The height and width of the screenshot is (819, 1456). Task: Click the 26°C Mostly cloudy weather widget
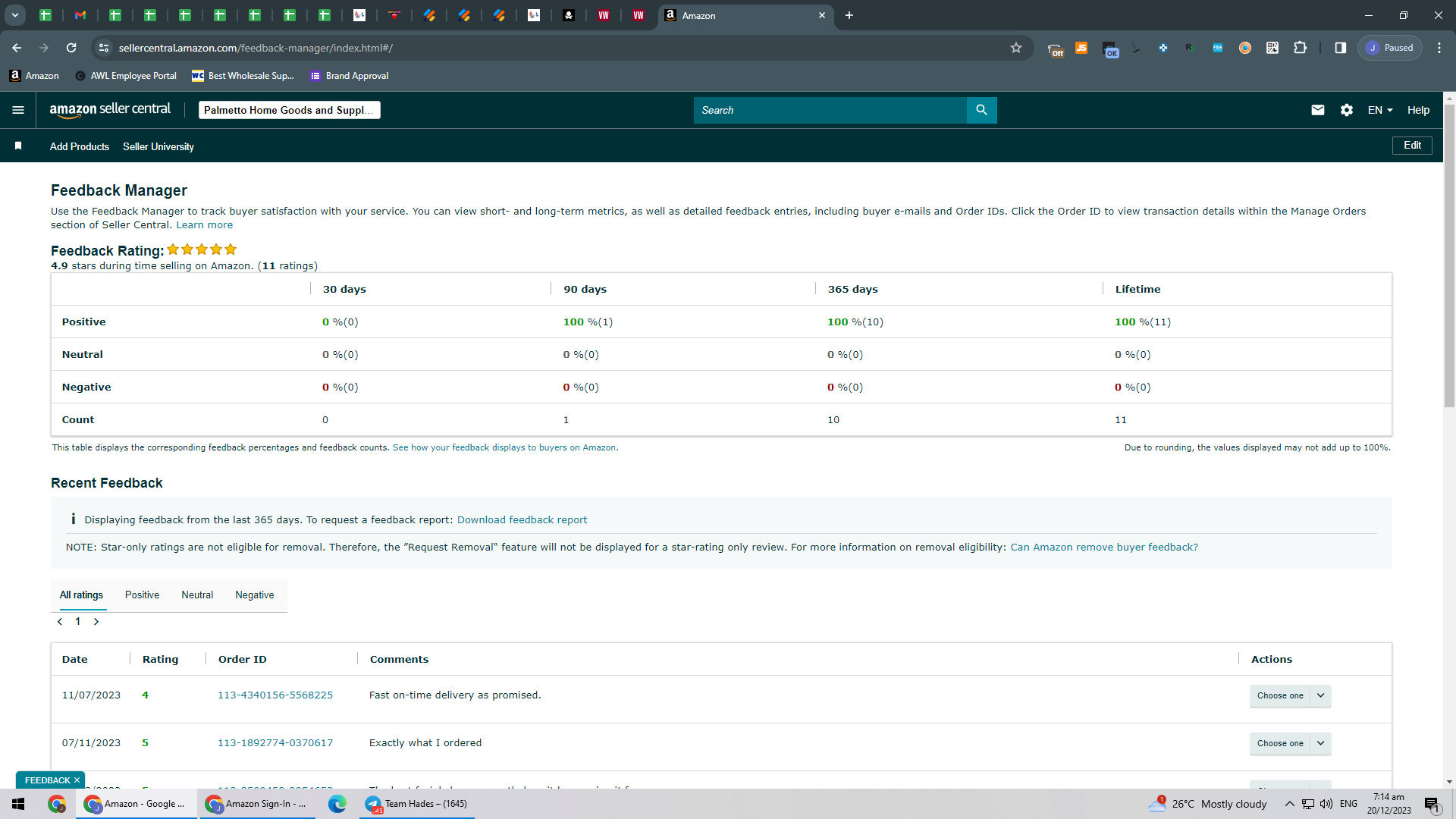pos(1207,804)
